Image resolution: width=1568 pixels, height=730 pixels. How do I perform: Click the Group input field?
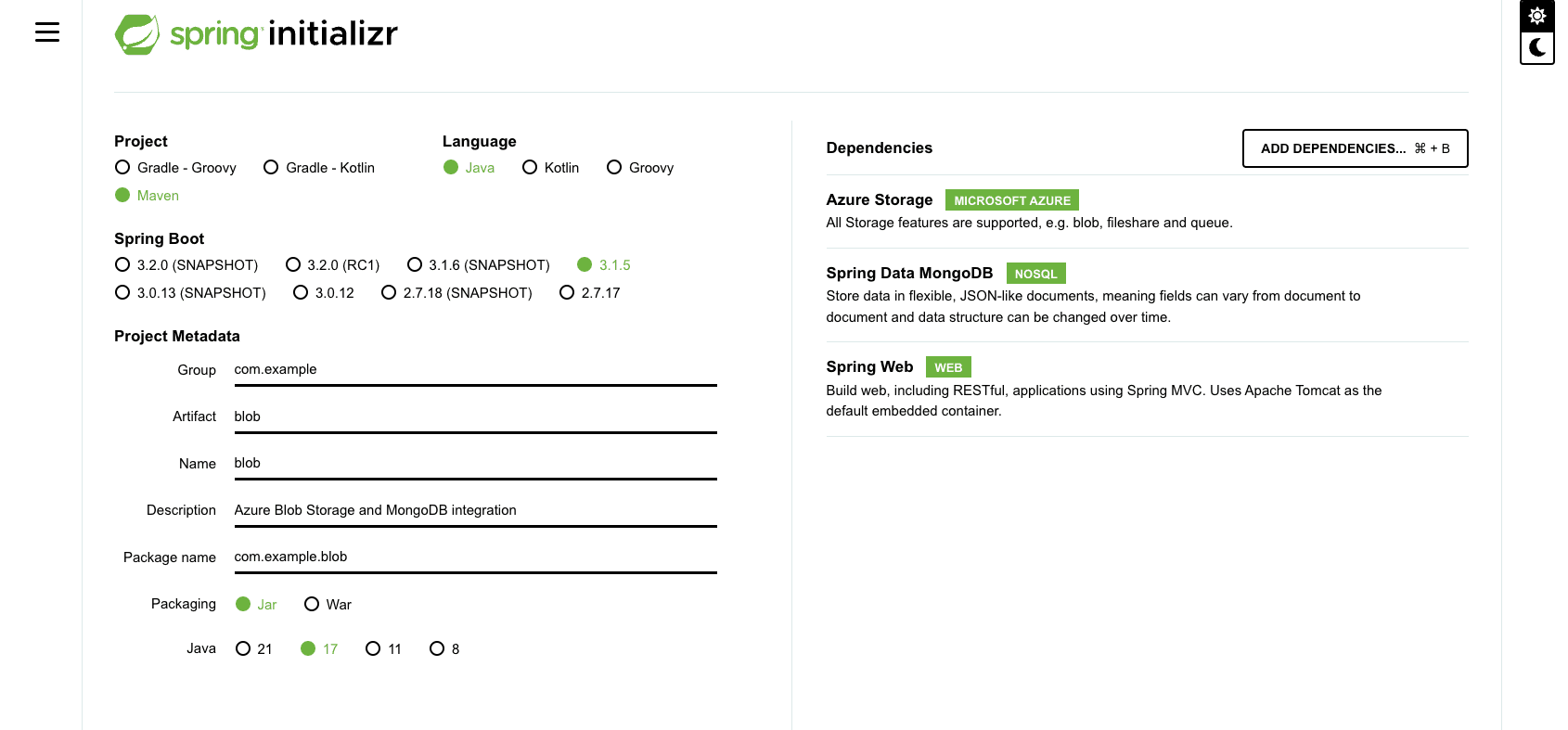click(x=475, y=370)
